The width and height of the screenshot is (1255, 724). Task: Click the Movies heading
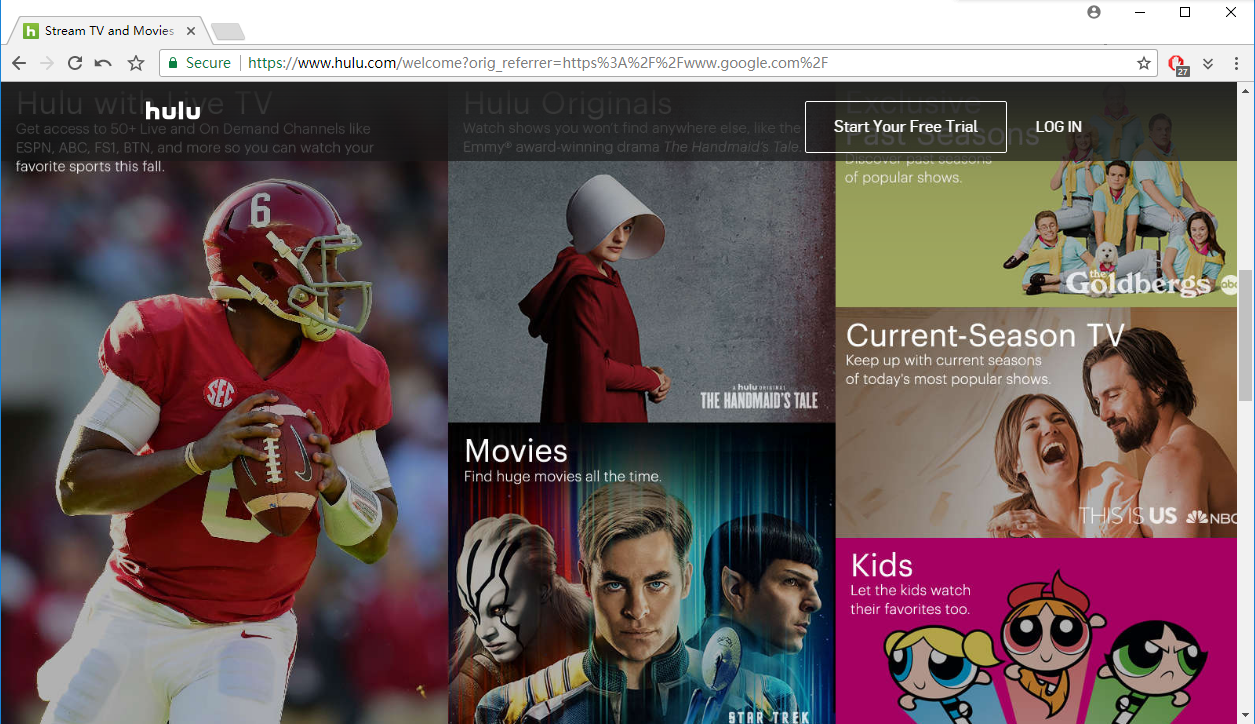[516, 451]
